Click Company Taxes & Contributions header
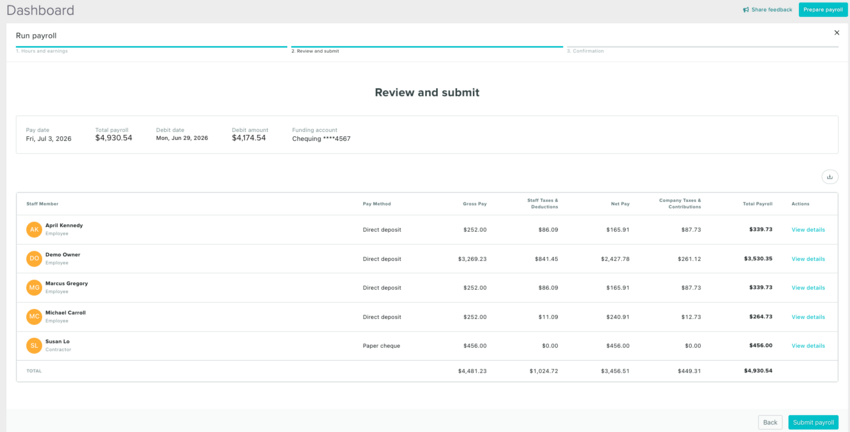This screenshot has width=850, height=432. click(680, 203)
